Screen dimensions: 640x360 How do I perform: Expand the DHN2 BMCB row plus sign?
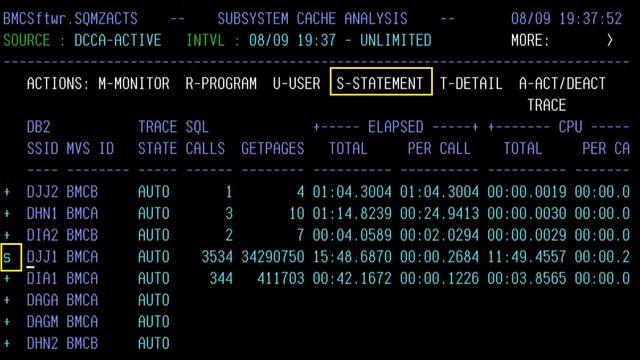click(x=7, y=343)
